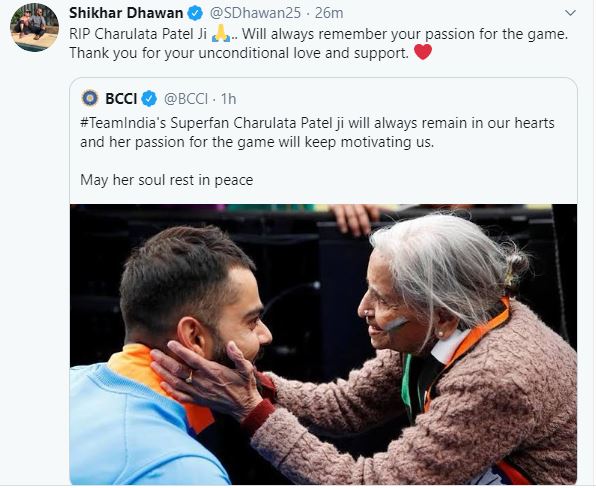The width and height of the screenshot is (596, 488).
Task: Open the @SDhawan25 handle link
Action: pyautogui.click(x=255, y=13)
